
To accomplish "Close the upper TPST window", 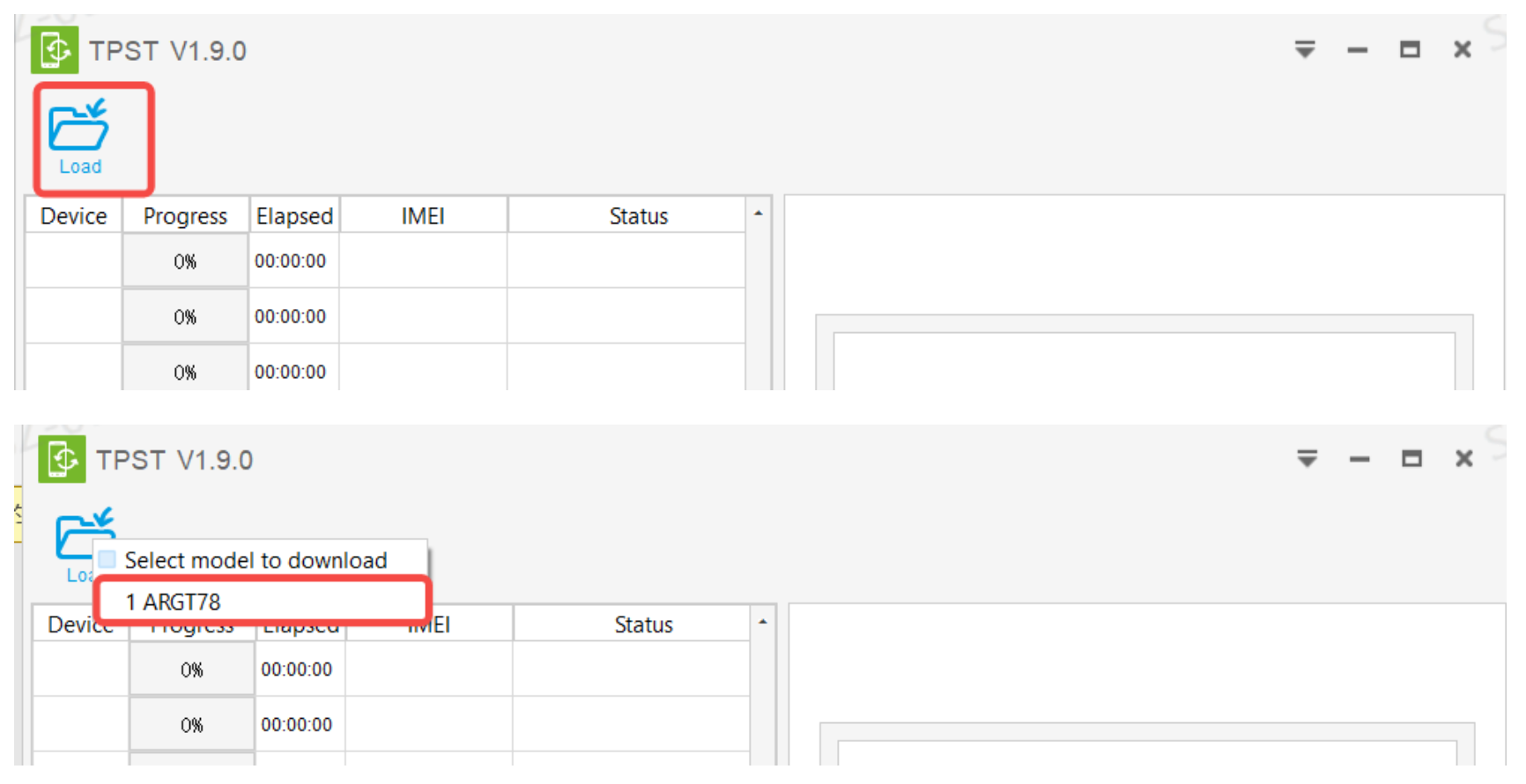I will (1463, 50).
